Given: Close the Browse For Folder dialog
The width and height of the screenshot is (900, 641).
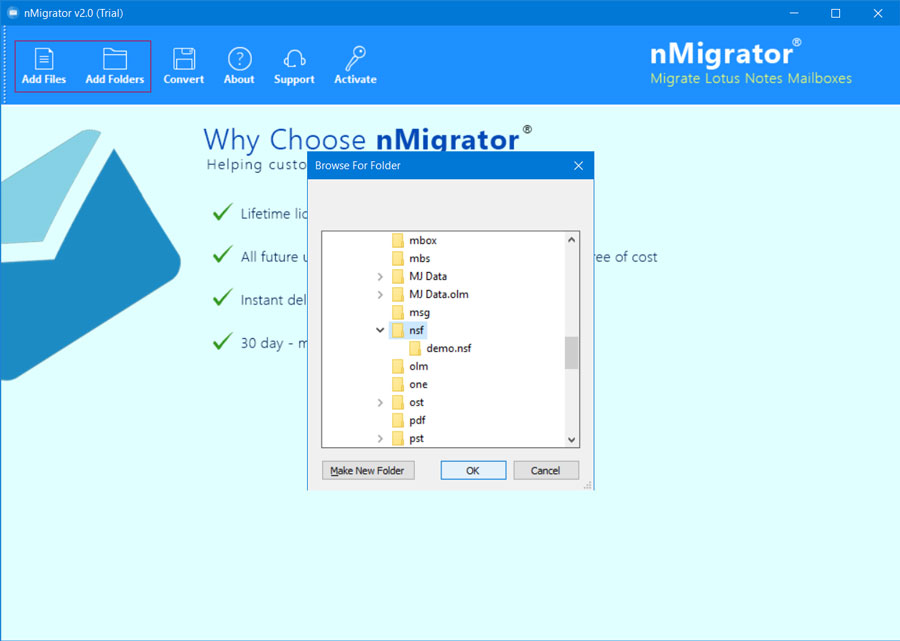Looking at the screenshot, I should (x=578, y=165).
